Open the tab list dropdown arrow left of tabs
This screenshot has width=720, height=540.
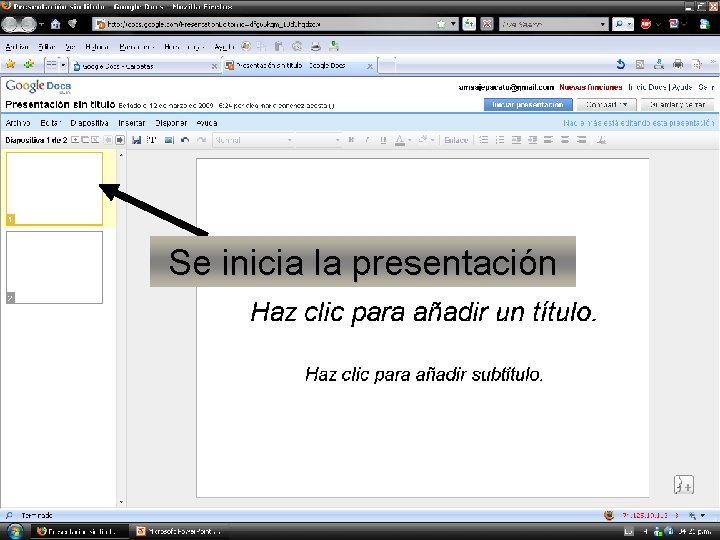point(63,65)
